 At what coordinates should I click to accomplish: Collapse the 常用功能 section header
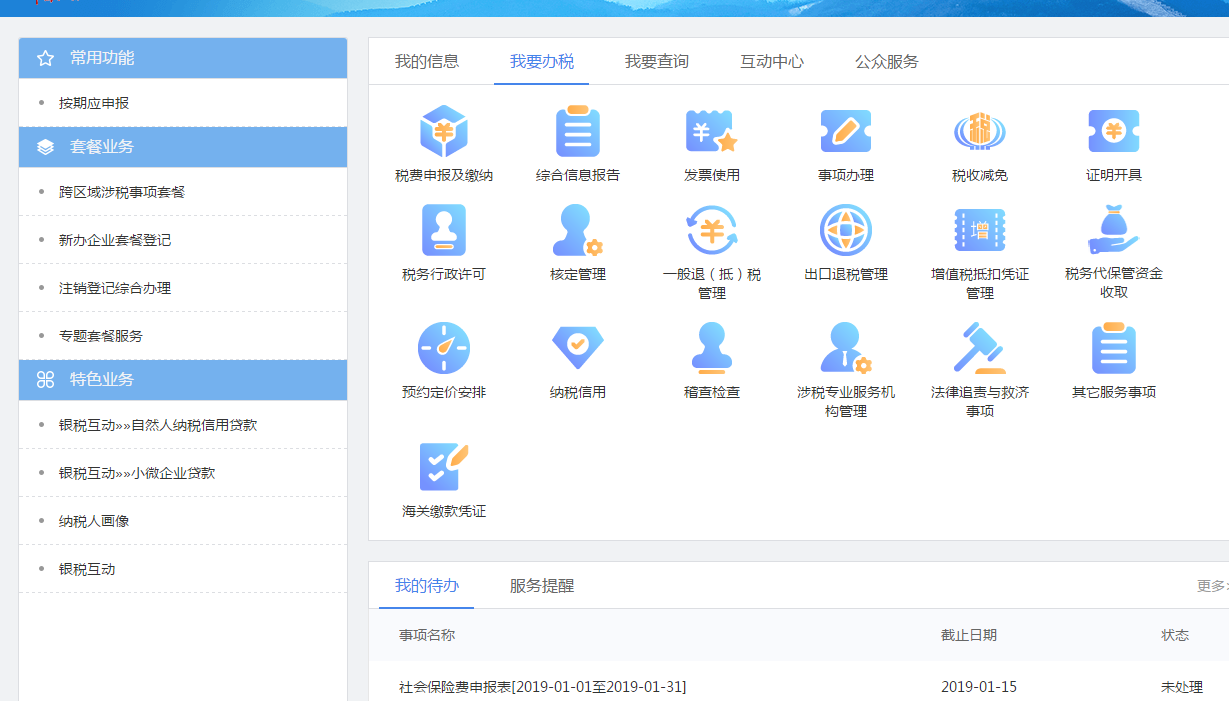(183, 58)
